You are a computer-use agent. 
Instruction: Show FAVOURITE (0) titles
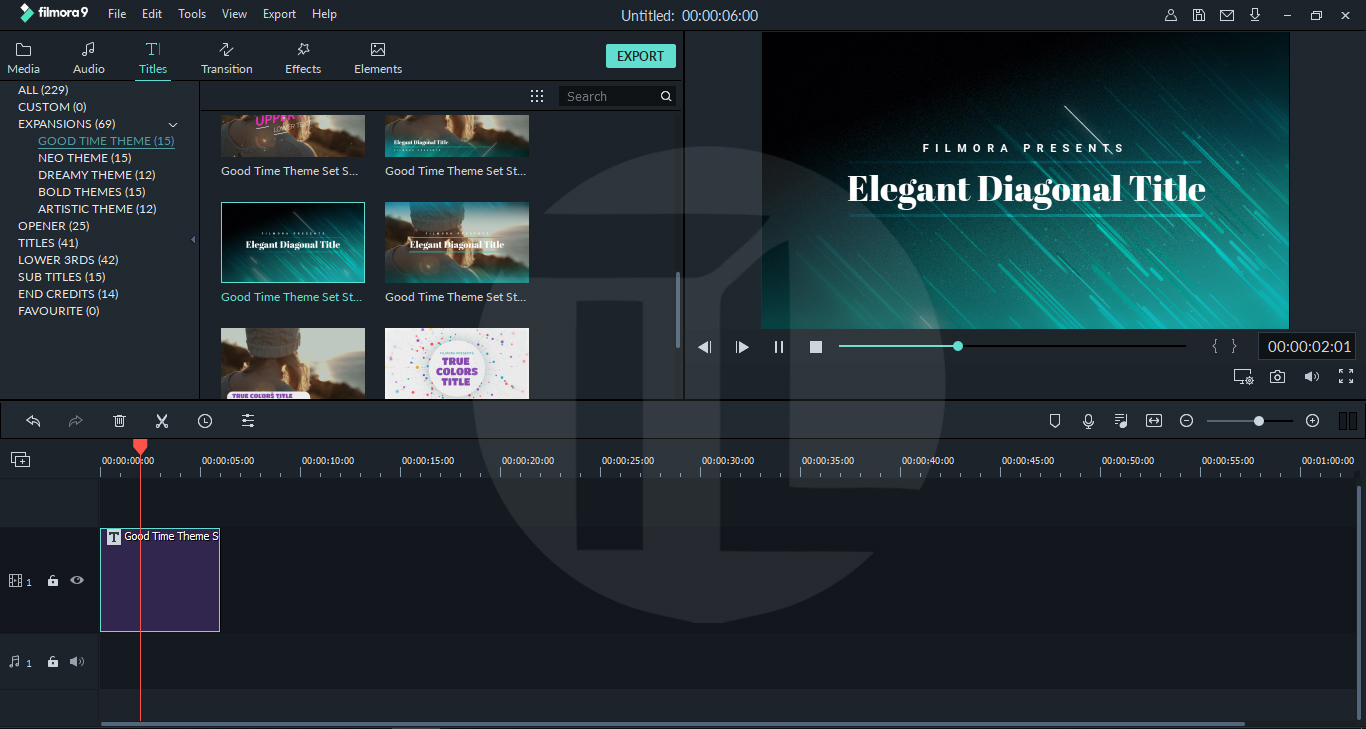click(59, 311)
